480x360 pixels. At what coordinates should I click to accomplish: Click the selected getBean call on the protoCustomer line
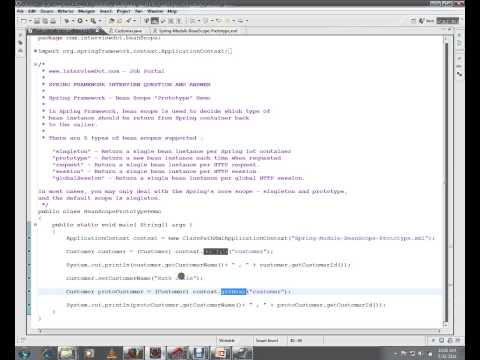[233, 292]
